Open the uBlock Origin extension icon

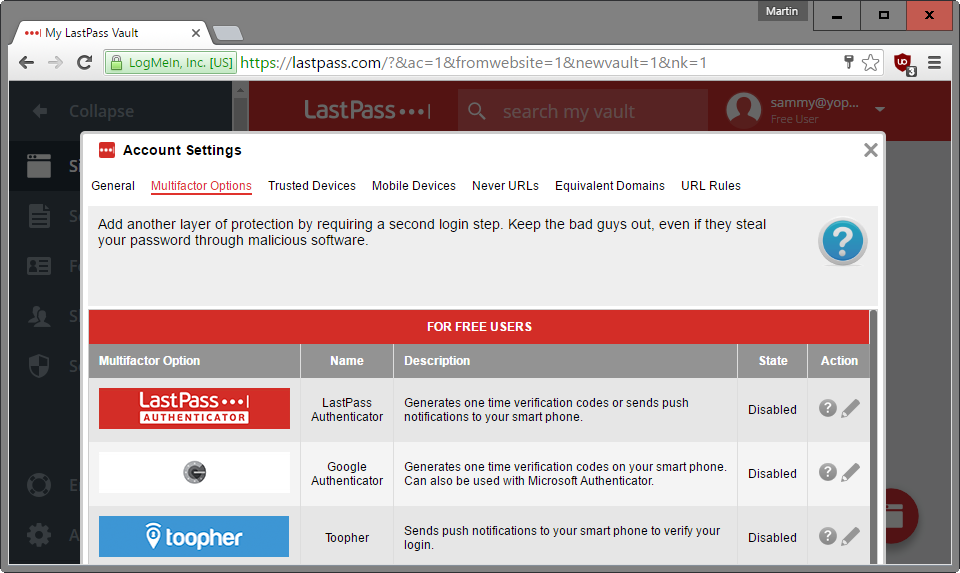pos(904,63)
